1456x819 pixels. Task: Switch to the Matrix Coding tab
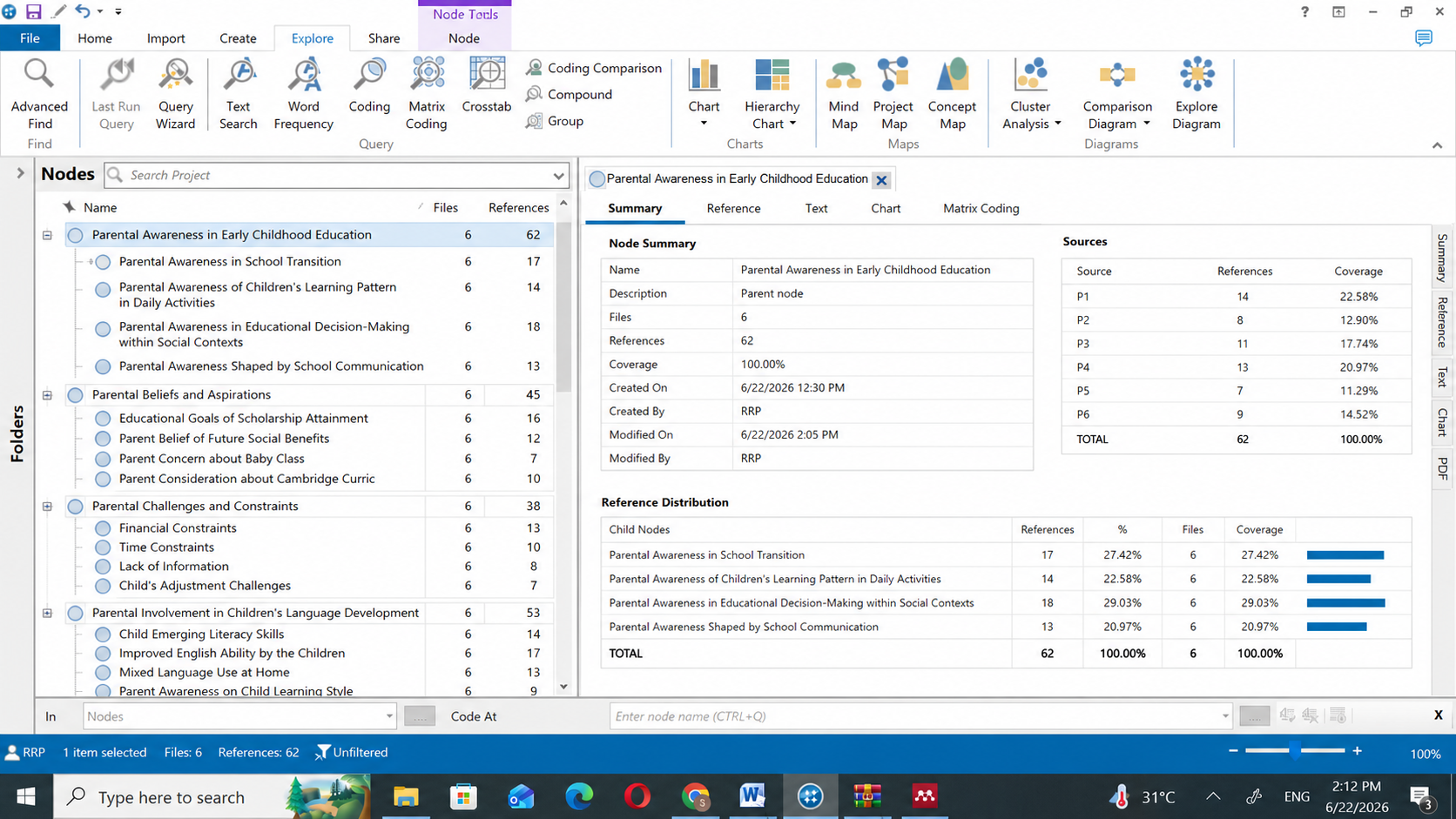coord(981,209)
